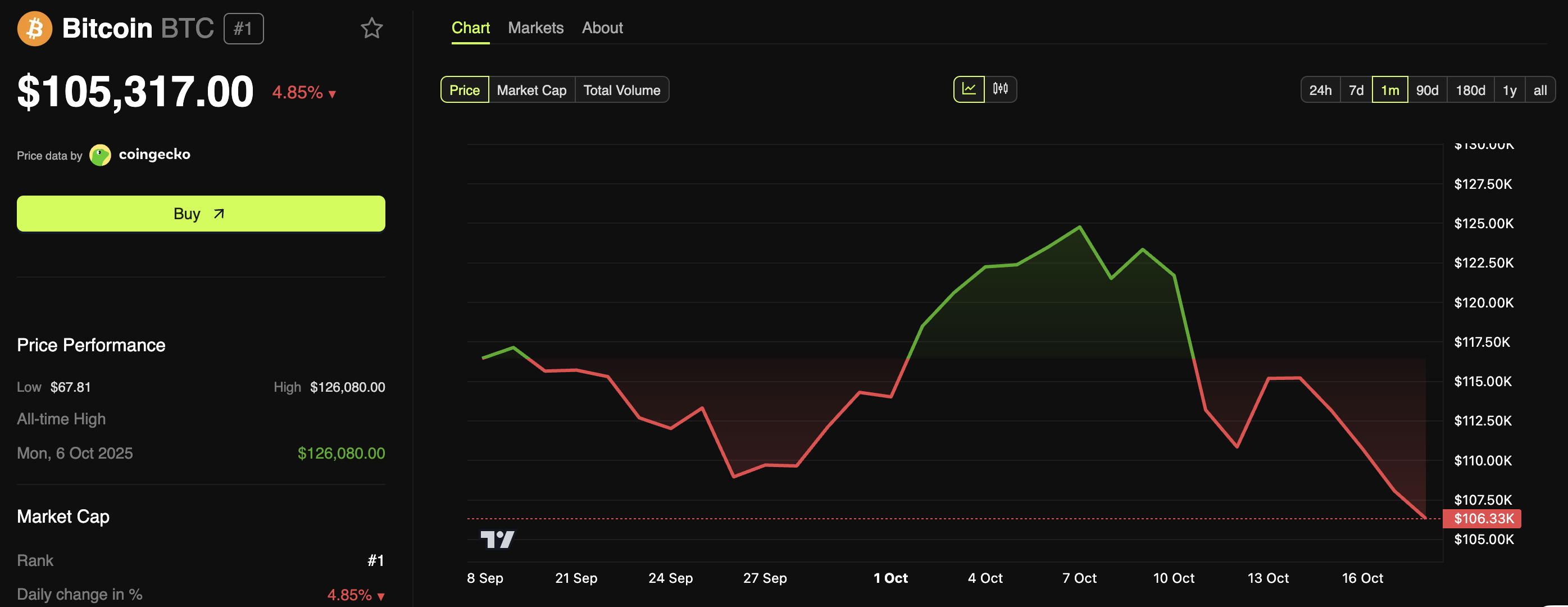Select the Market Cap data toggle
Screen dimensions: 1568x607
(x=531, y=90)
